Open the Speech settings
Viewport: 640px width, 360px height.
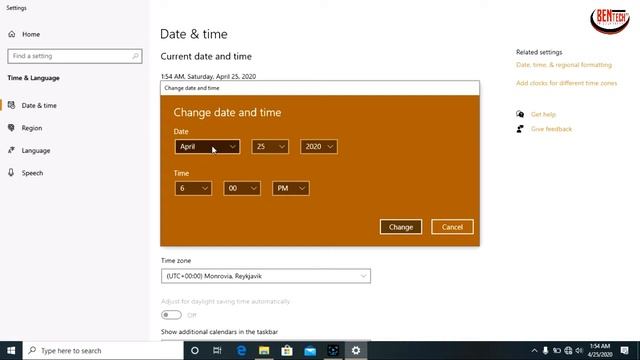[32, 173]
